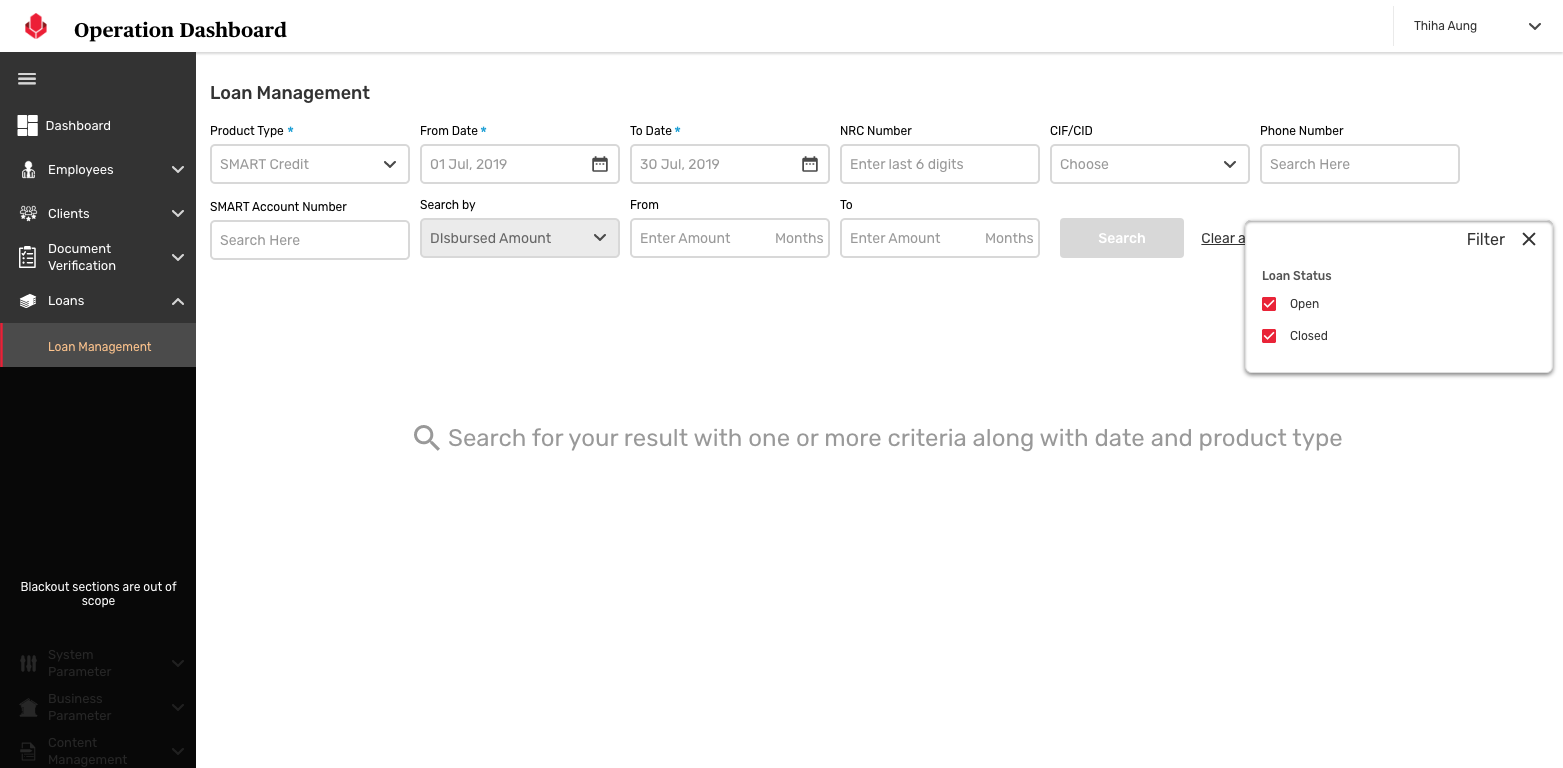Open the To Date calendar icon
The image size is (1563, 768).
pos(810,164)
